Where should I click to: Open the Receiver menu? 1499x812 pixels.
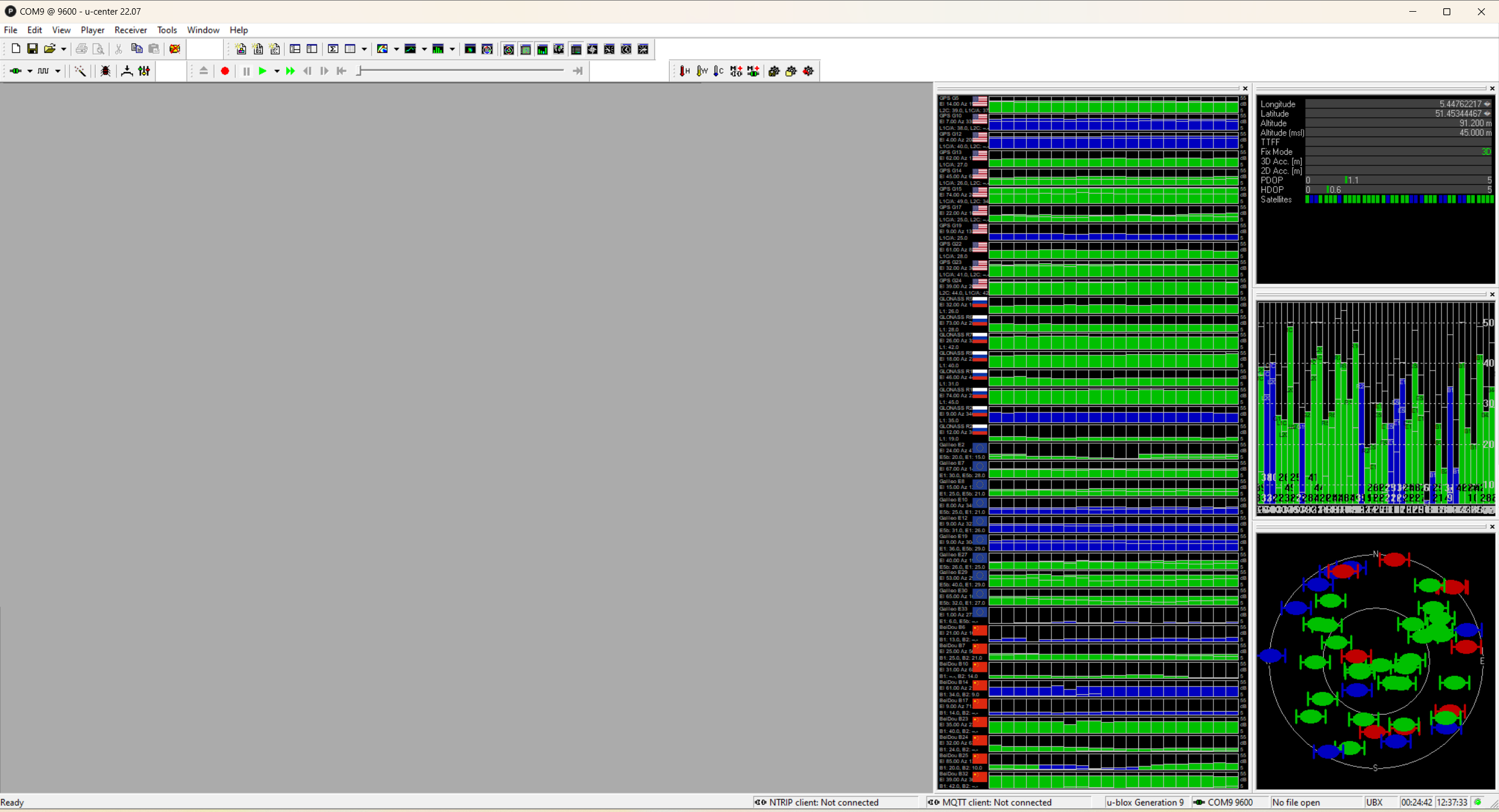[x=130, y=30]
